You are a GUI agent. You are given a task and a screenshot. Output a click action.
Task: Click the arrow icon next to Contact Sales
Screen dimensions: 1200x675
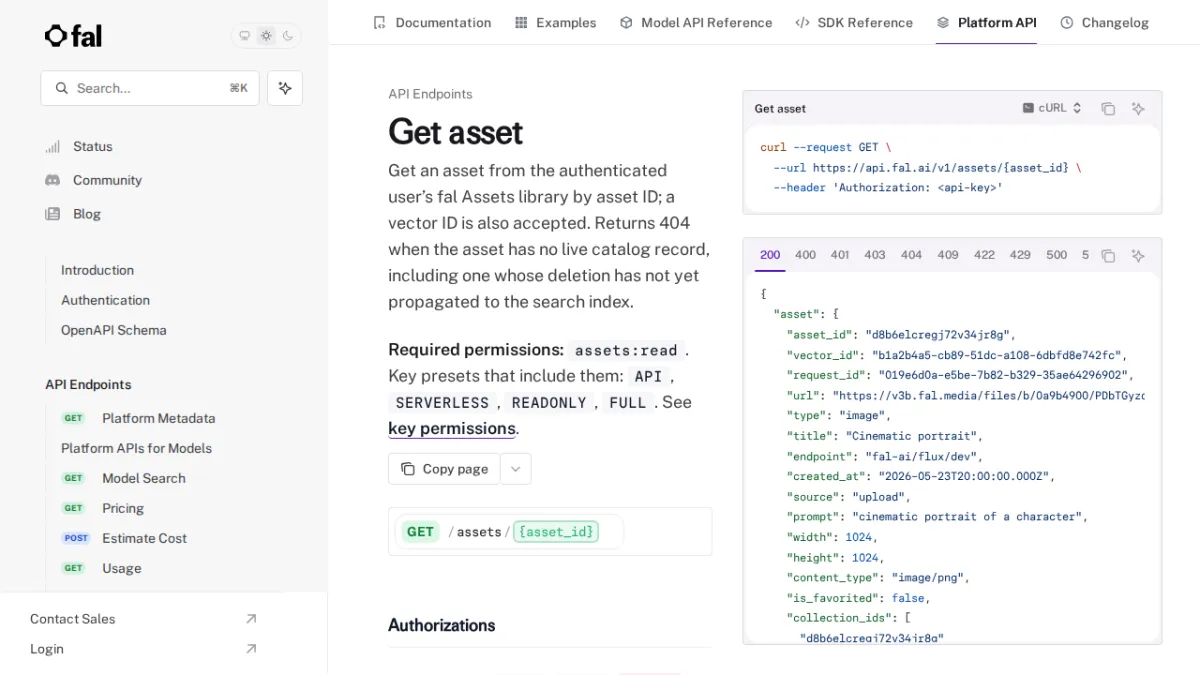[x=251, y=619]
